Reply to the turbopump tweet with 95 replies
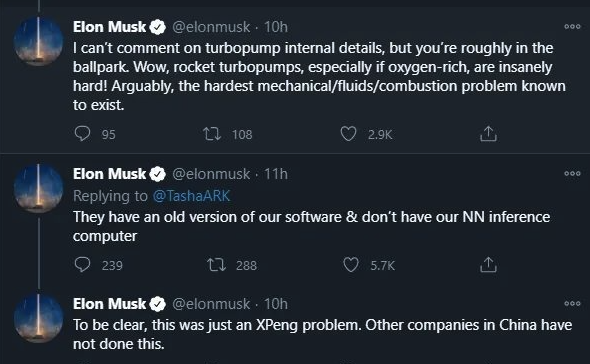The height and width of the screenshot is (364, 590). pos(82,134)
